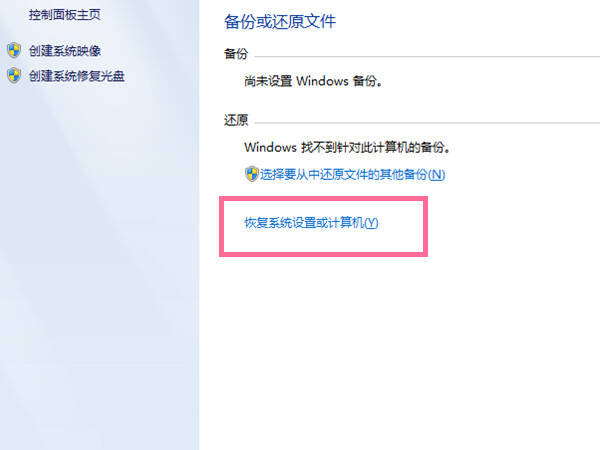Click the shield icon before 选择要从中还原文件的其他备份

click(252, 174)
